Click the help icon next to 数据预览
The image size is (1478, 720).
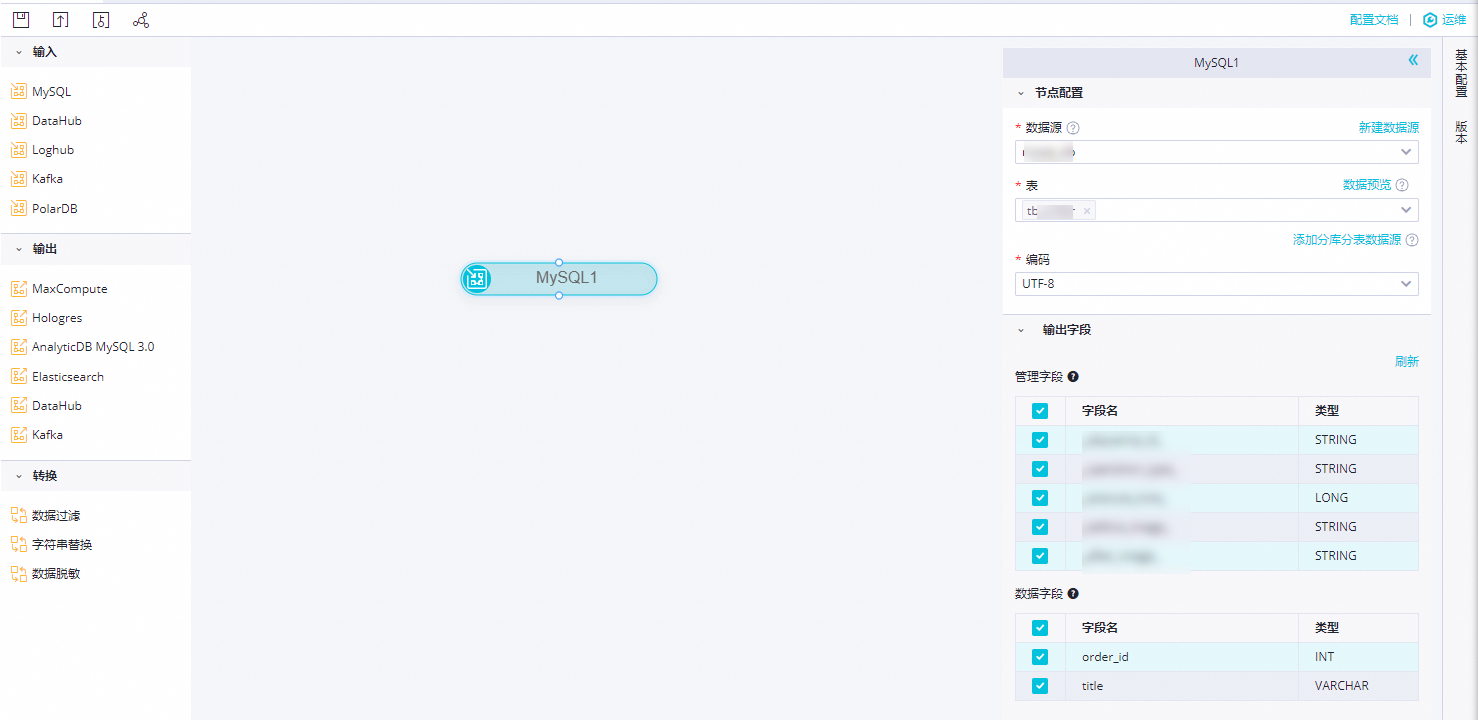[1402, 185]
